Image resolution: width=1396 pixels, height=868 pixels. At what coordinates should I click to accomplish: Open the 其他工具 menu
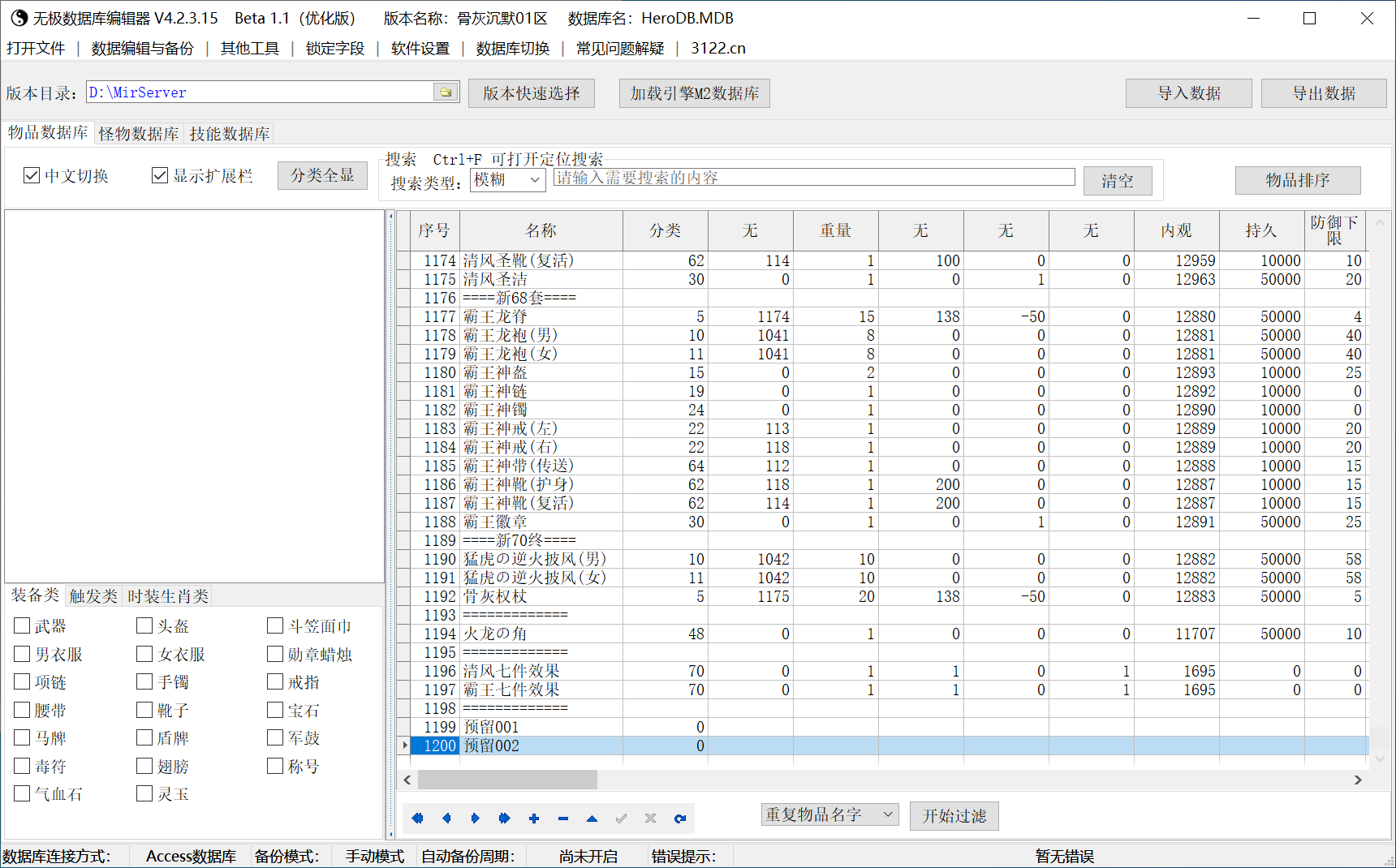[250, 49]
